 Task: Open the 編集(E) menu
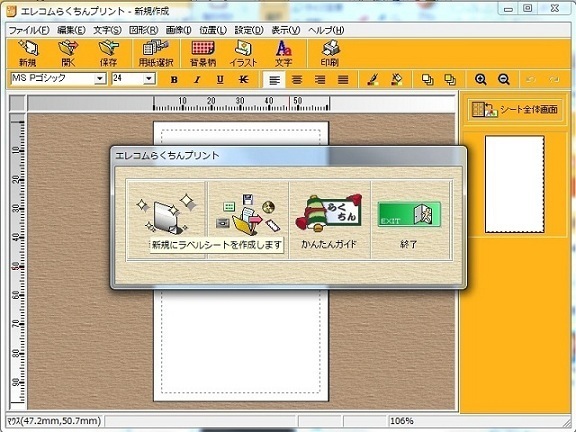tap(71, 30)
